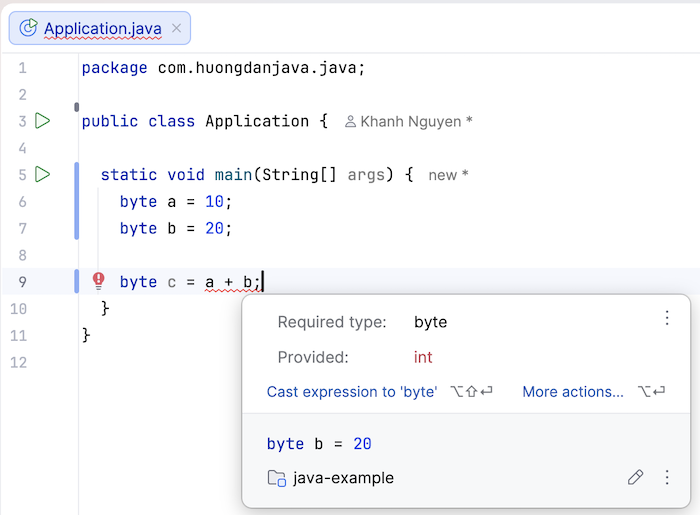Click the 'package' keyword on line 1
The image size is (700, 515).
tap(114, 68)
